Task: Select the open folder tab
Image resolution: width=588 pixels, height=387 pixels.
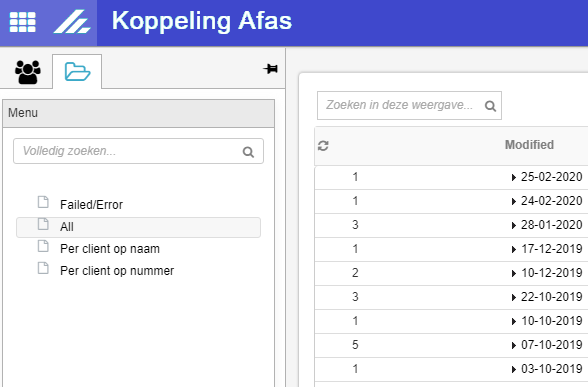Action: point(77,72)
